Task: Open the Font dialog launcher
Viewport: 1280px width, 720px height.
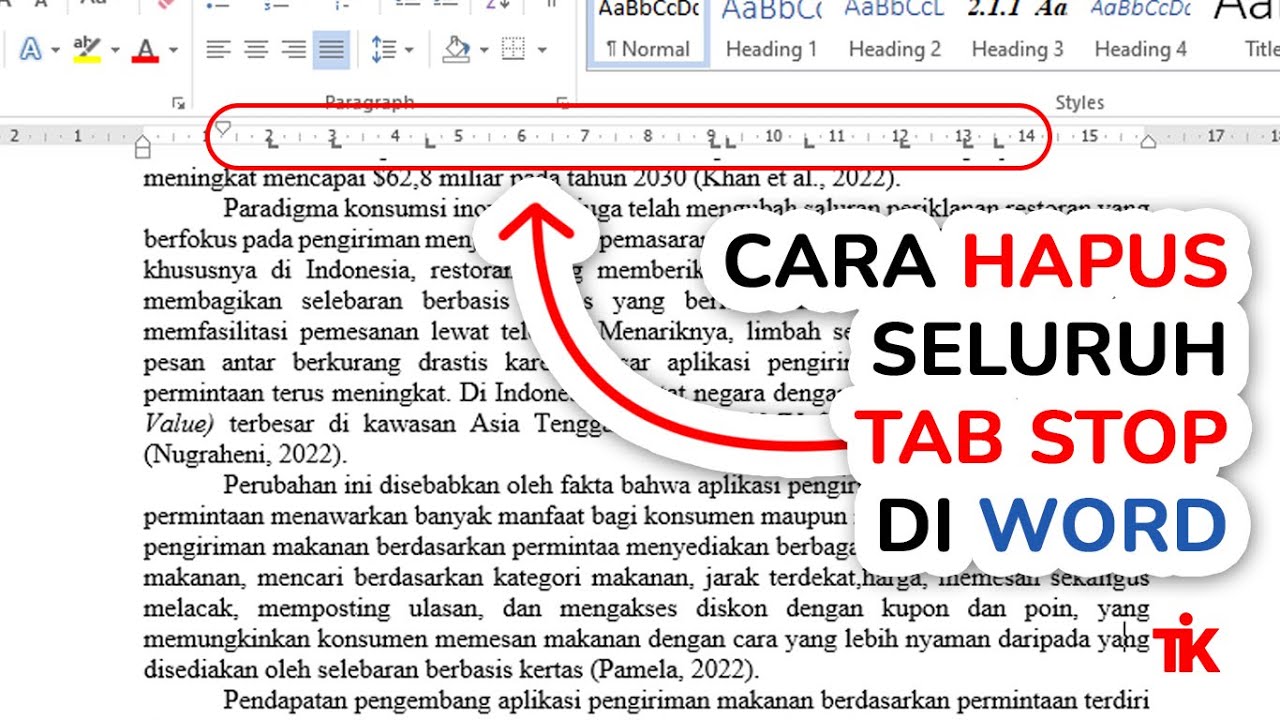Action: coord(179,103)
